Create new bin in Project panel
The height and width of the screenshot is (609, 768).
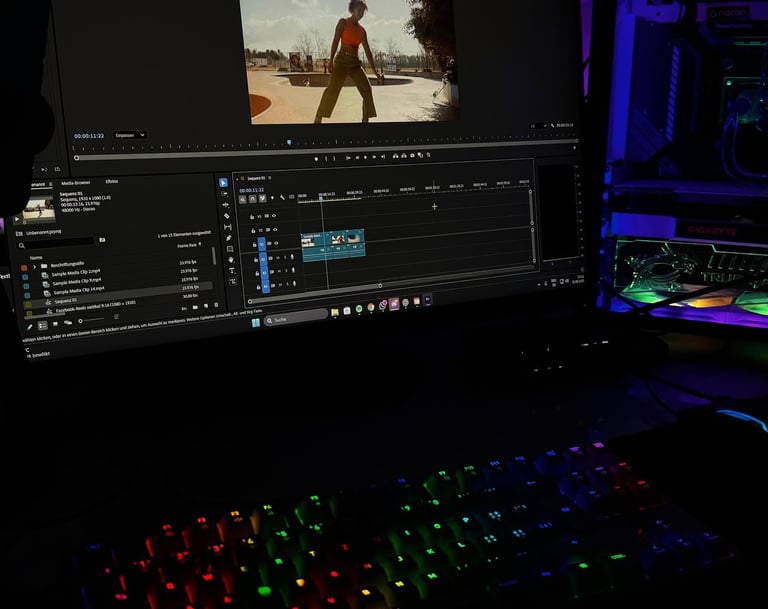[x=195, y=307]
